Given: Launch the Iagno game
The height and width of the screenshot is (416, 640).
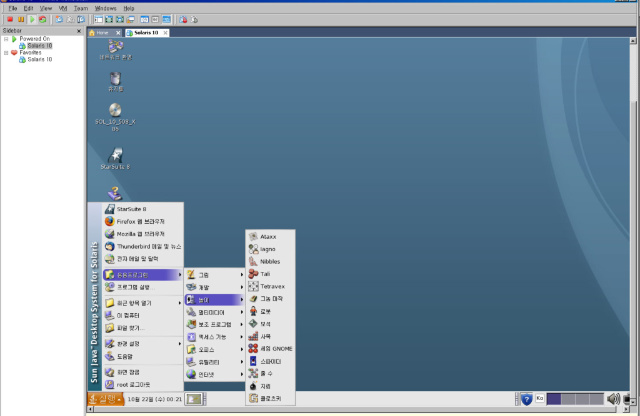Looking at the screenshot, I should [x=270, y=249].
